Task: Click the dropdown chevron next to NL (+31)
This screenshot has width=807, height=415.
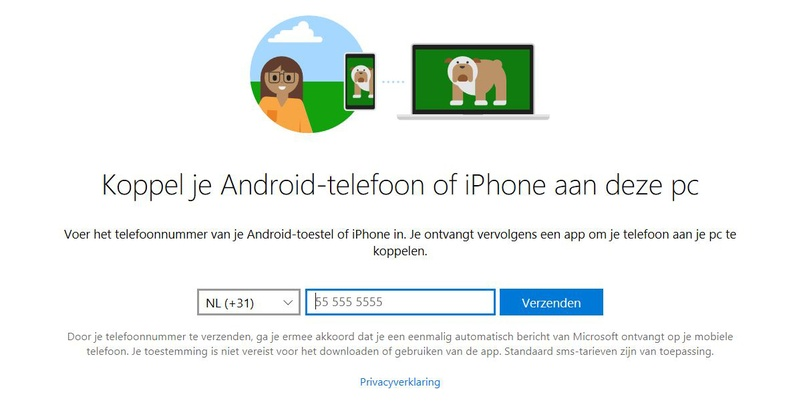Action: 288,303
